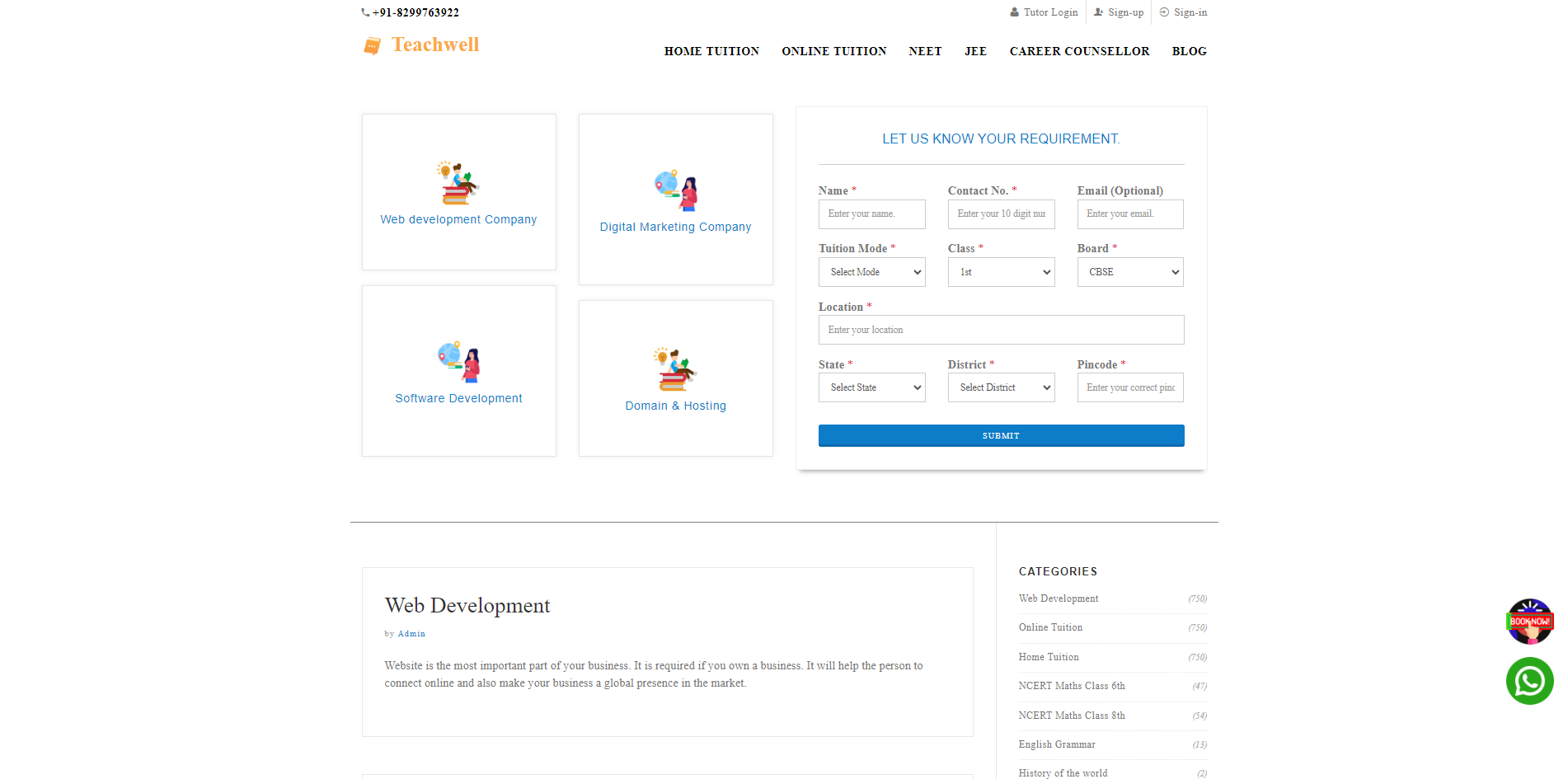This screenshot has height=779, width=1568.
Task: Click the Software Development illustration
Action: click(459, 362)
